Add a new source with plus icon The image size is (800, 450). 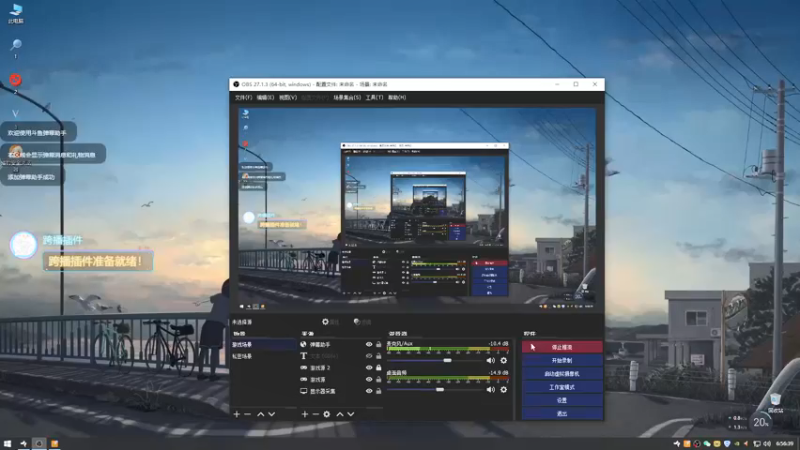[305, 414]
